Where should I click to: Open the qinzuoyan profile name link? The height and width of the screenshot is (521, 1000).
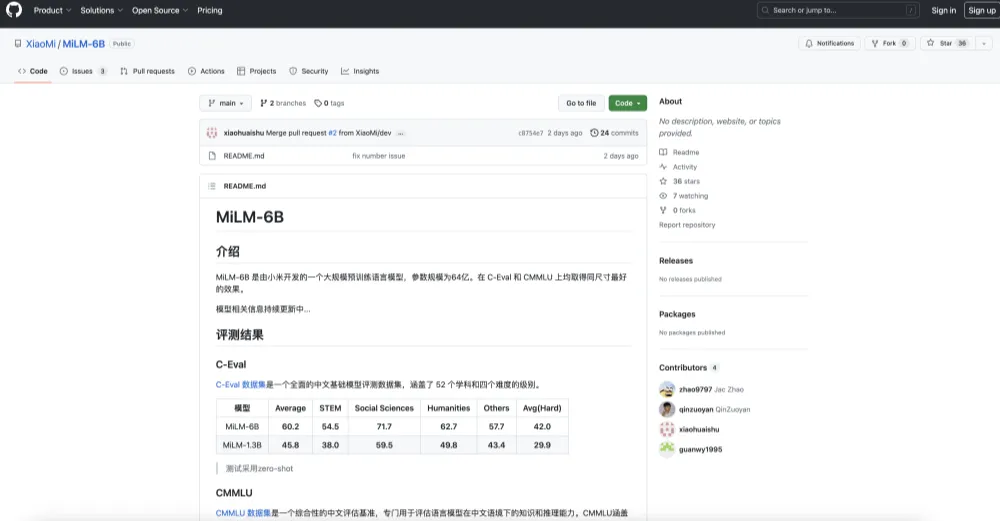pyautogui.click(x=696, y=409)
